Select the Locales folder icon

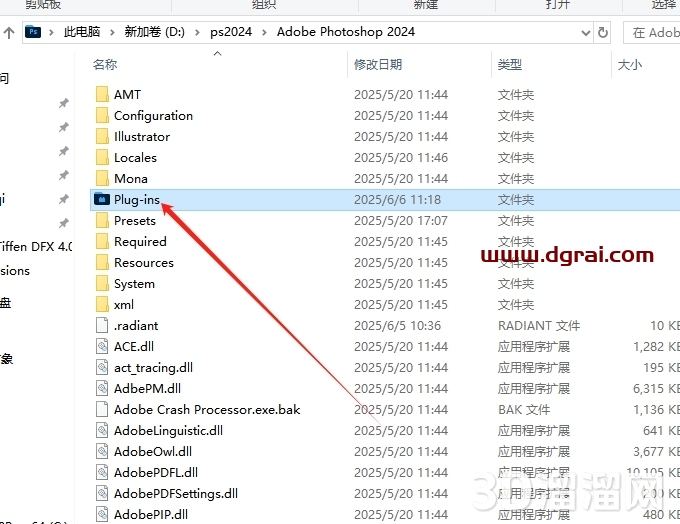coord(102,157)
